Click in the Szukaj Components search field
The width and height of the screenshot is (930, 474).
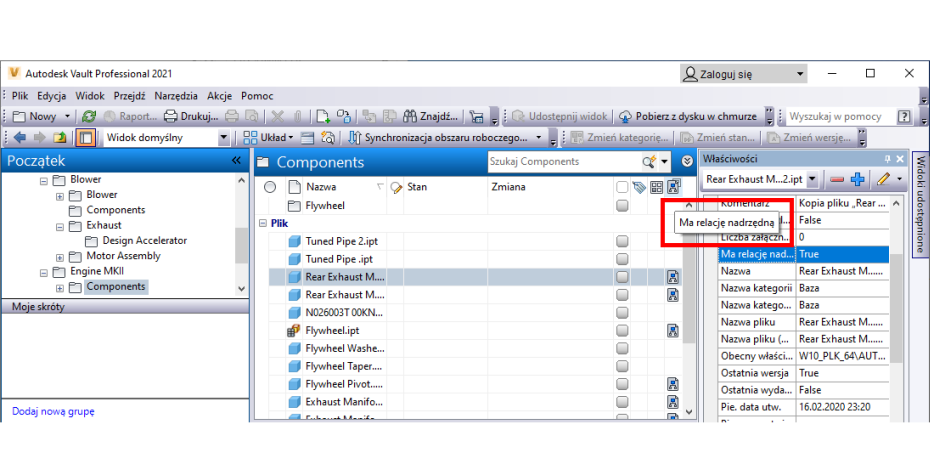(x=563, y=161)
